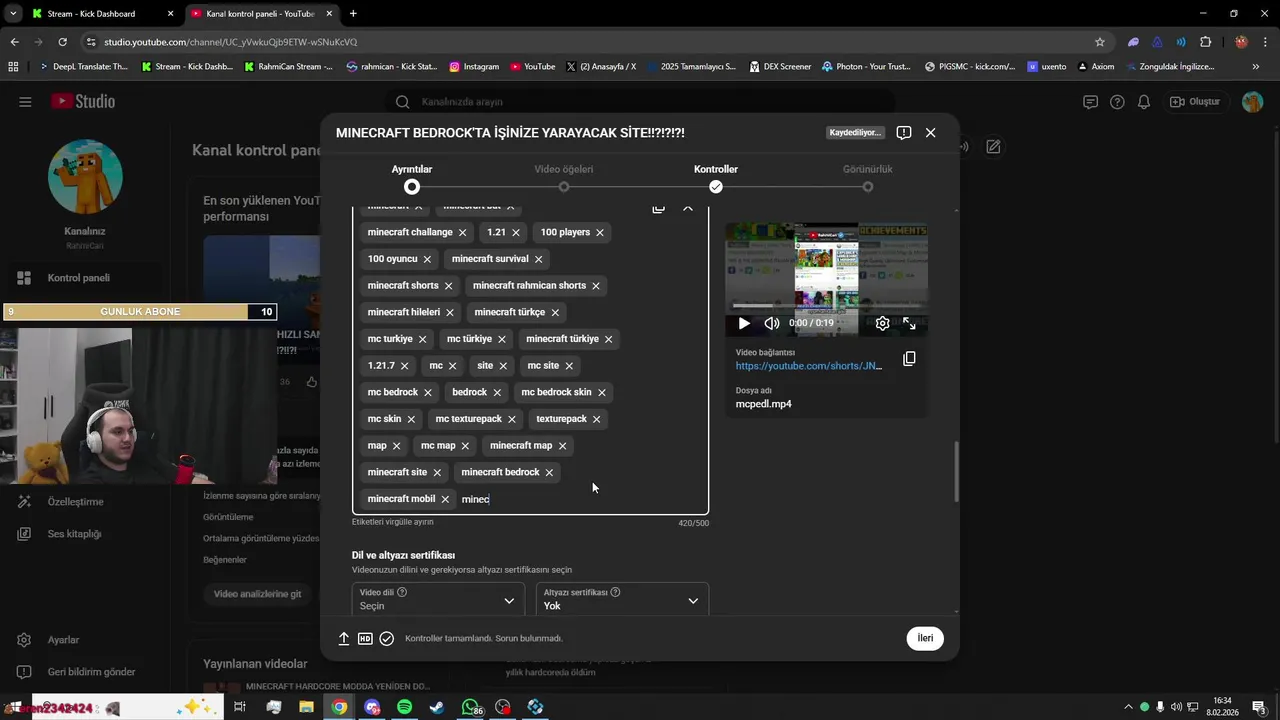Click the Chrome address bar
Image resolution: width=1280 pixels, height=720 pixels.
click(x=590, y=42)
